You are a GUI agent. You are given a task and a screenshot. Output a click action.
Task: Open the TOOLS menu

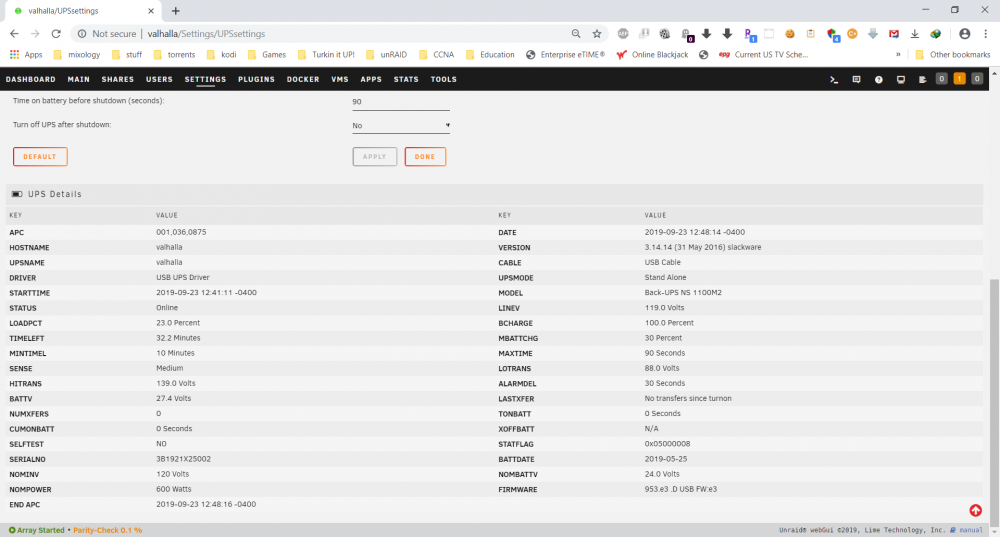pyautogui.click(x=444, y=80)
